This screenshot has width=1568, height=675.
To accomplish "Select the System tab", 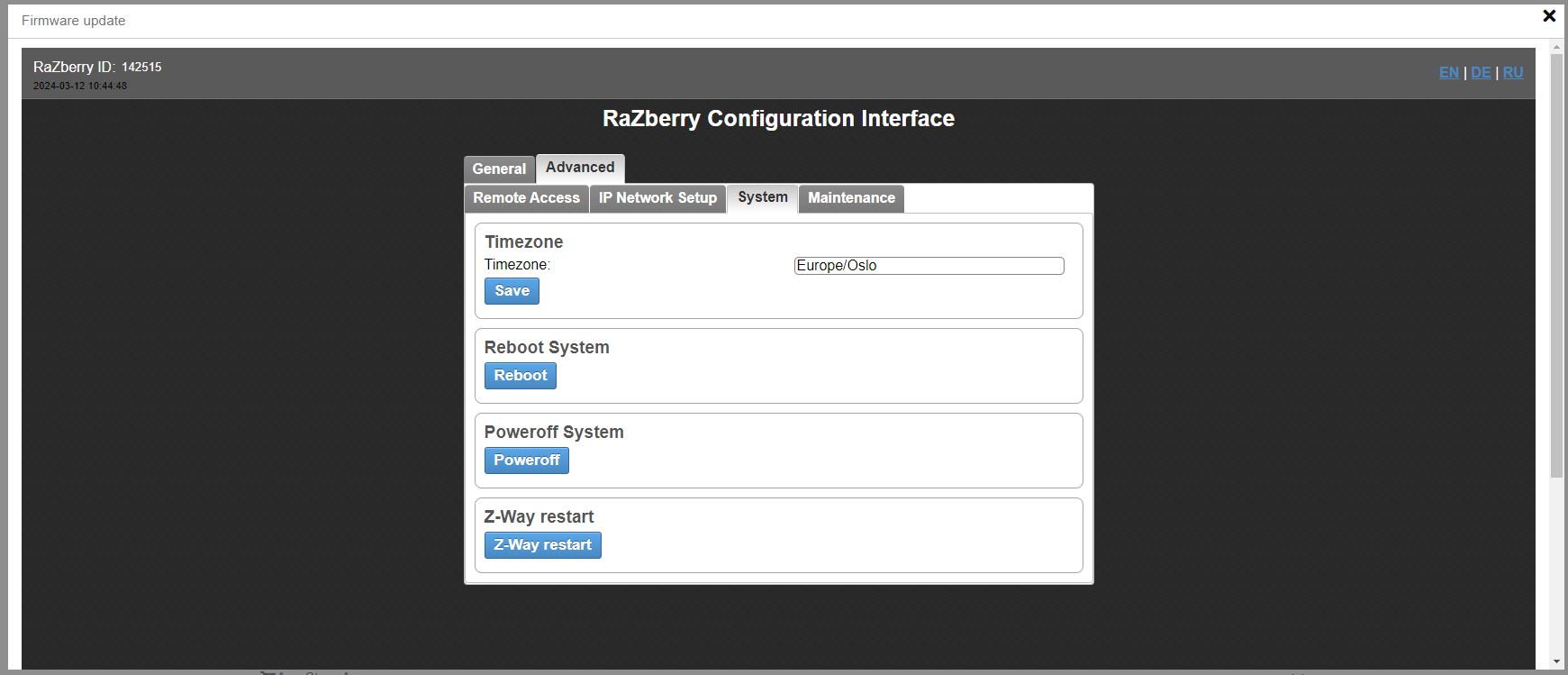I will (763, 197).
